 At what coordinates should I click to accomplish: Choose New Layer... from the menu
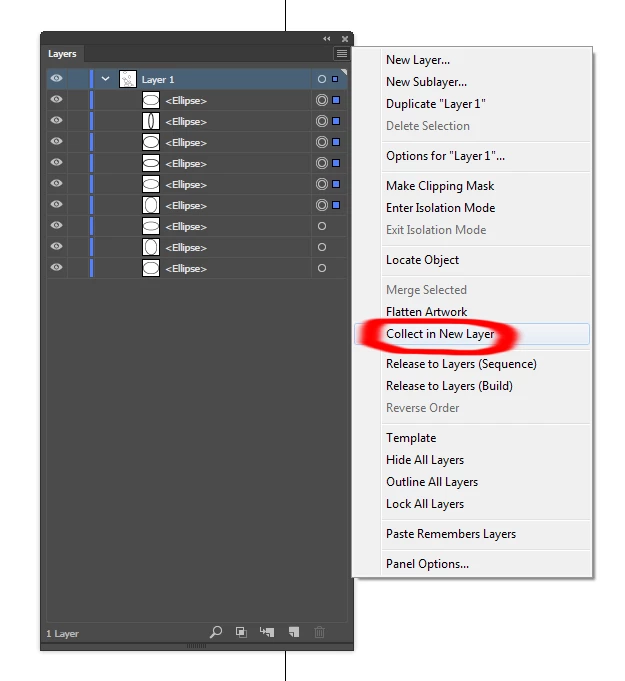[x=418, y=60]
